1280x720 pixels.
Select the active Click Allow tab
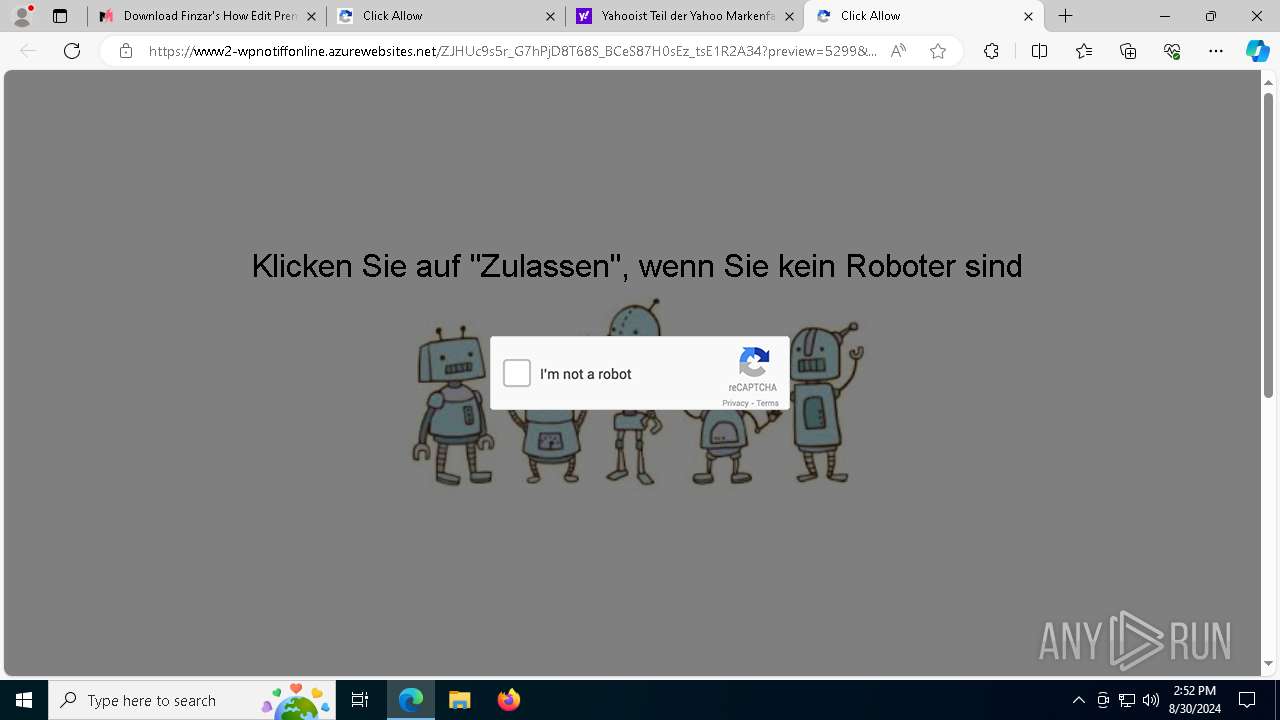tap(924, 16)
